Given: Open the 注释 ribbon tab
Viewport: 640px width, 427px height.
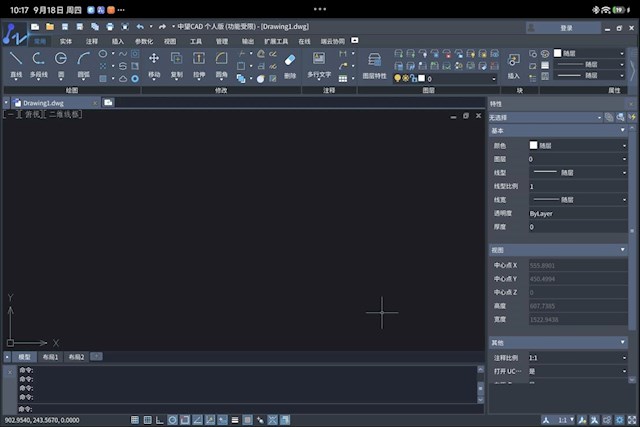Looking at the screenshot, I should click(x=92, y=41).
